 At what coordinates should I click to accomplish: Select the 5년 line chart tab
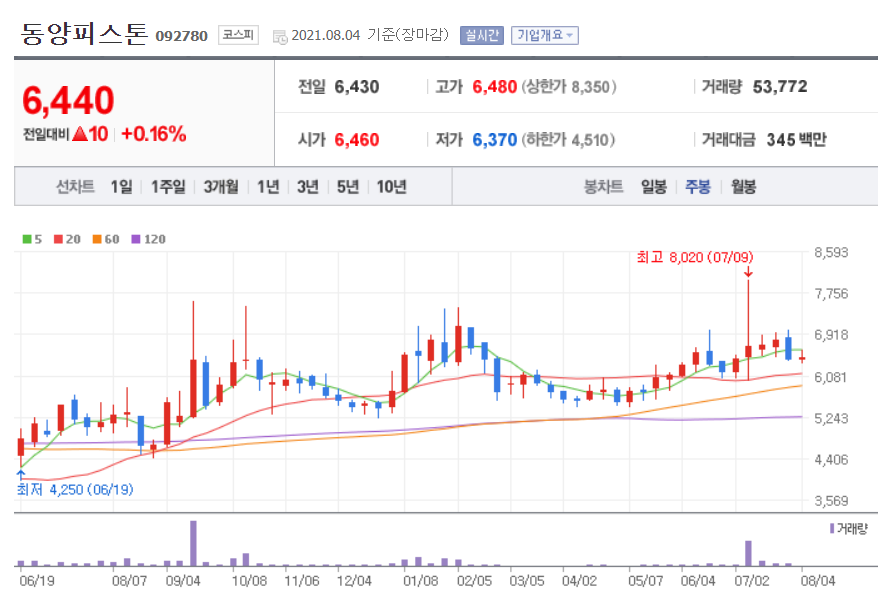point(347,187)
